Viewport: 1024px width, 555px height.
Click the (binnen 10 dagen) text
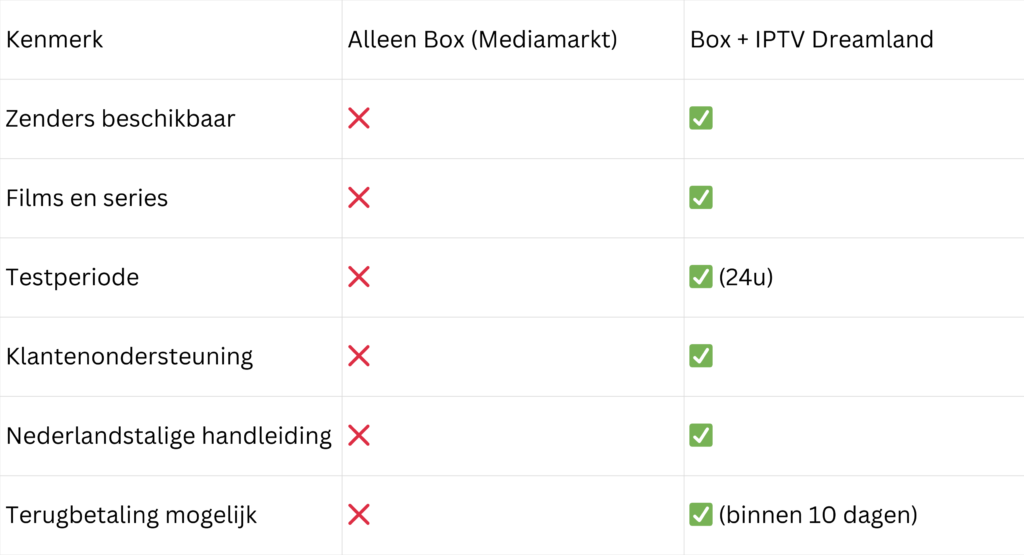[817, 515]
